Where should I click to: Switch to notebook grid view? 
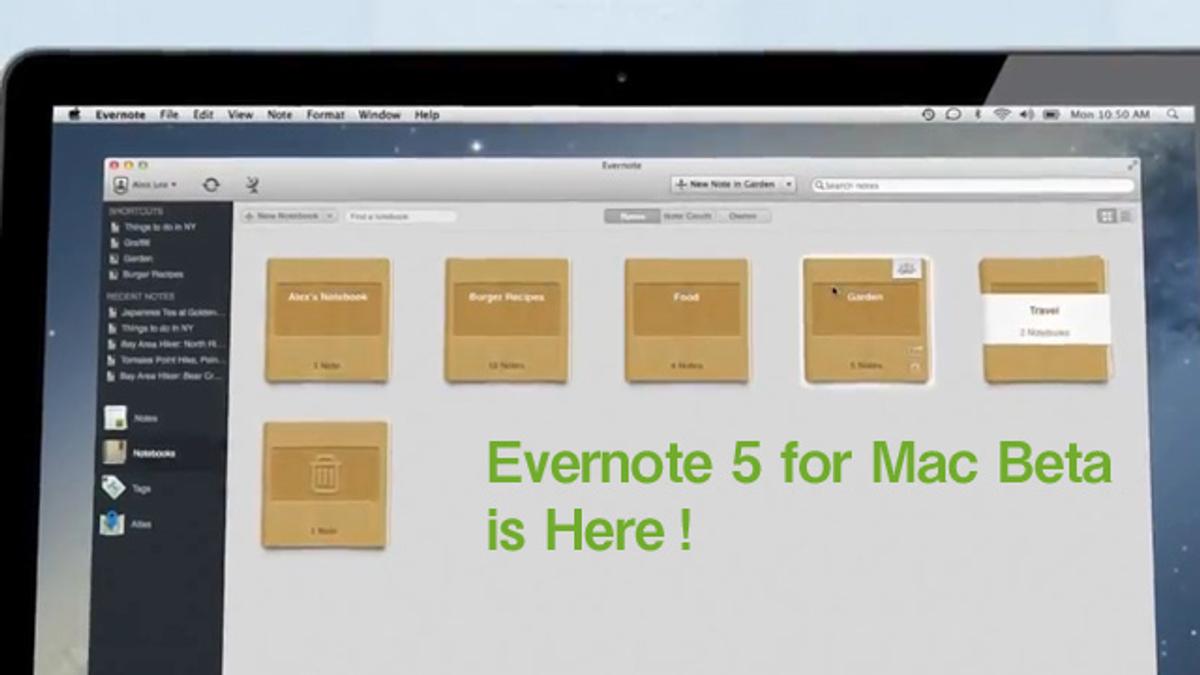coord(1107,216)
